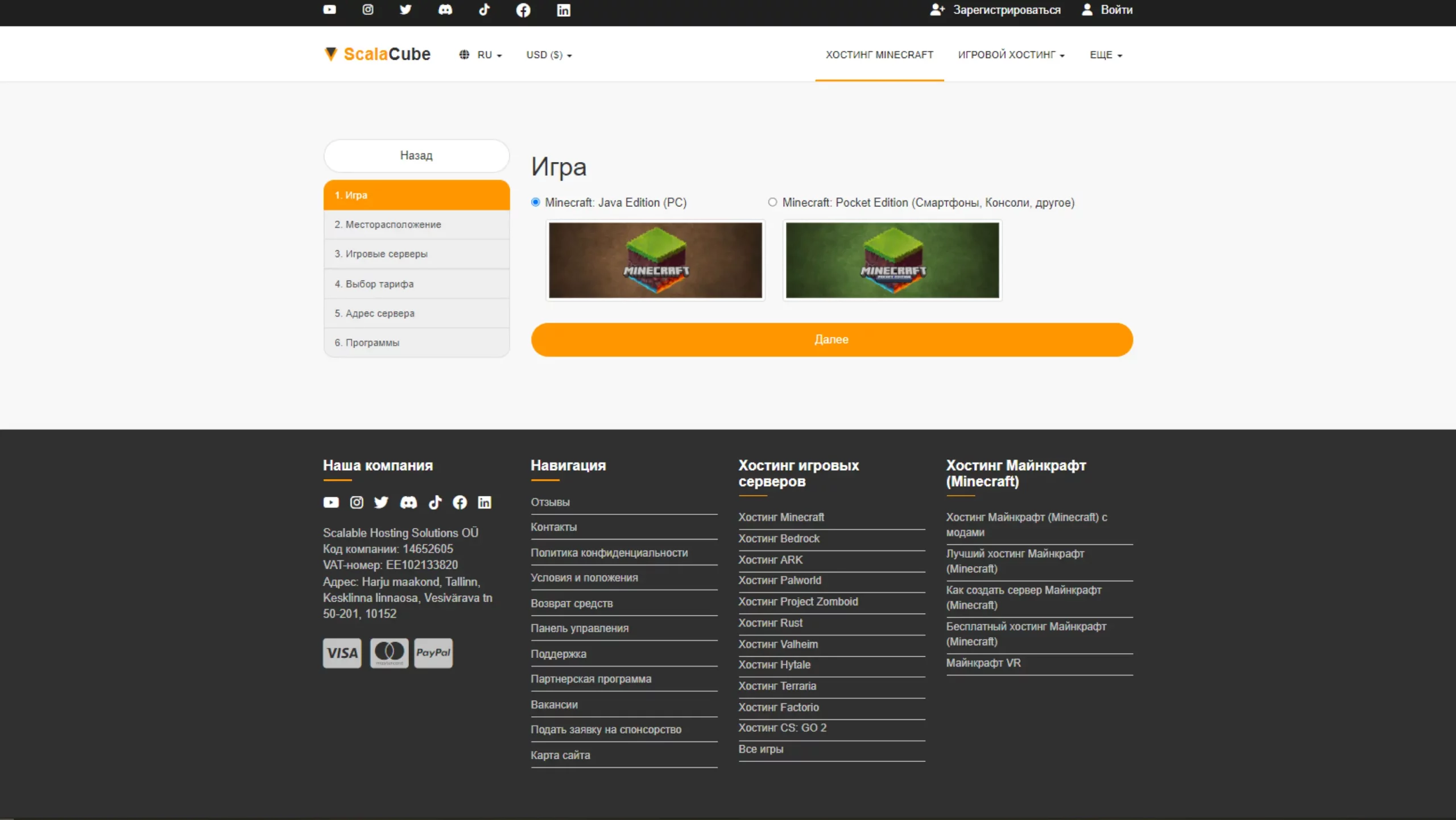Image resolution: width=1456 pixels, height=820 pixels.
Task: Open the ЕЩЕ dropdown menu
Action: (x=1105, y=55)
